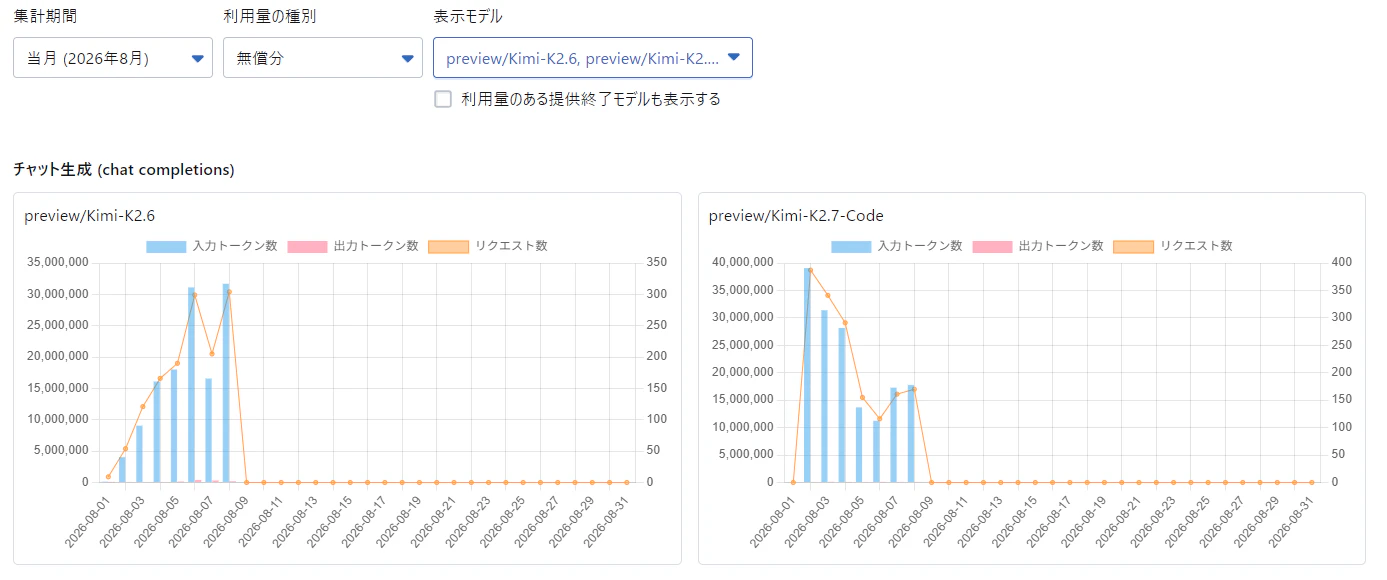
Task: Enable 利用量のある提供終了モデルも表示する checkbox
Action: 443,99
